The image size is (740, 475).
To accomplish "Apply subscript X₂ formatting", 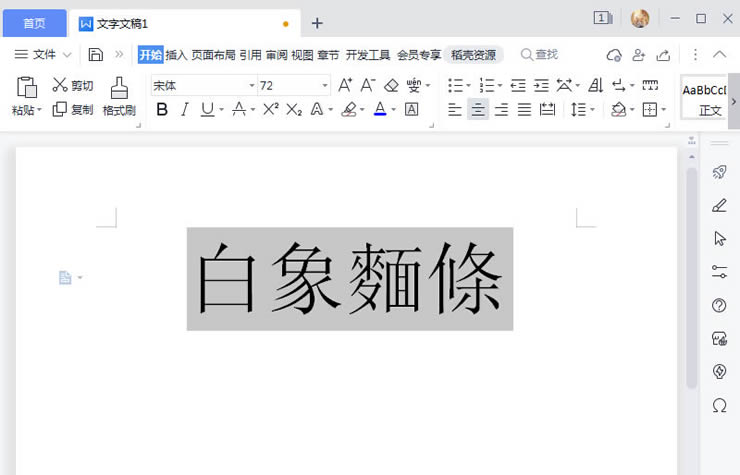I will pos(294,110).
